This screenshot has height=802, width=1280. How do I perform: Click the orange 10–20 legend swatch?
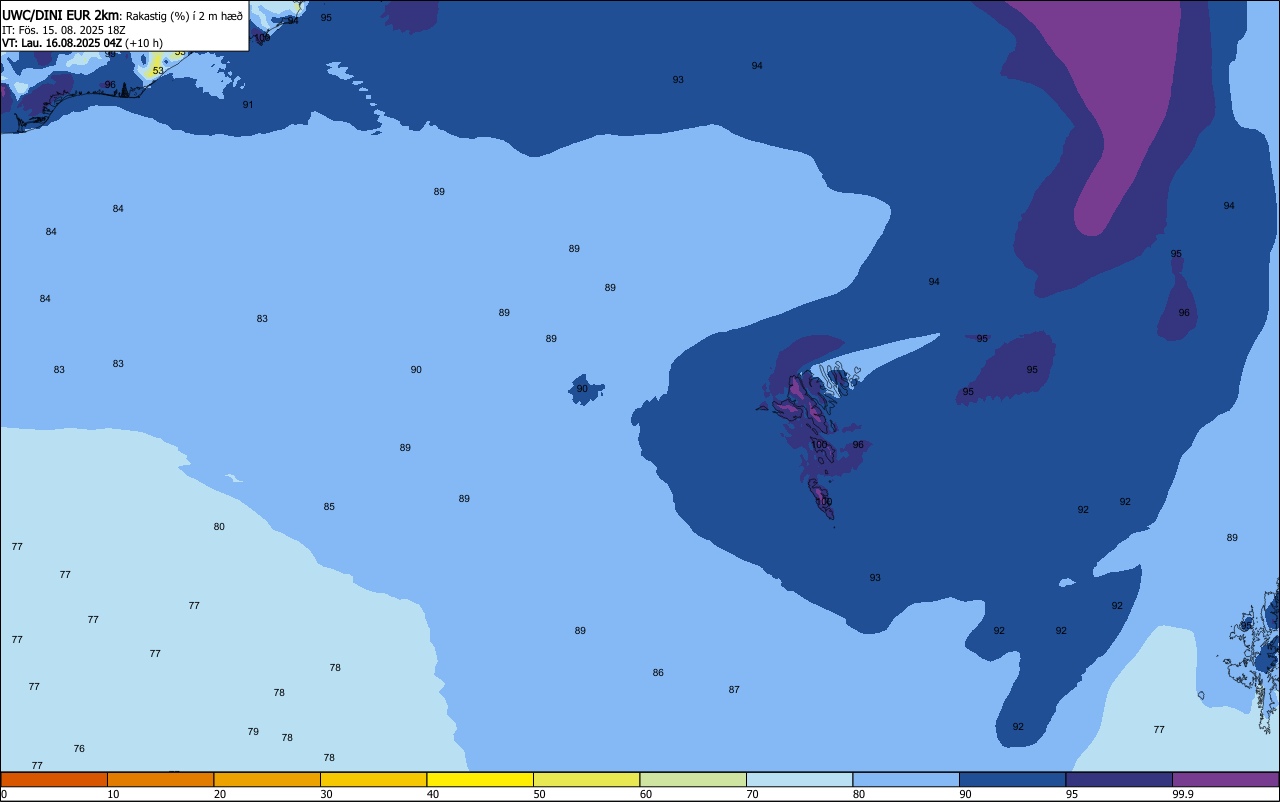coord(160,779)
